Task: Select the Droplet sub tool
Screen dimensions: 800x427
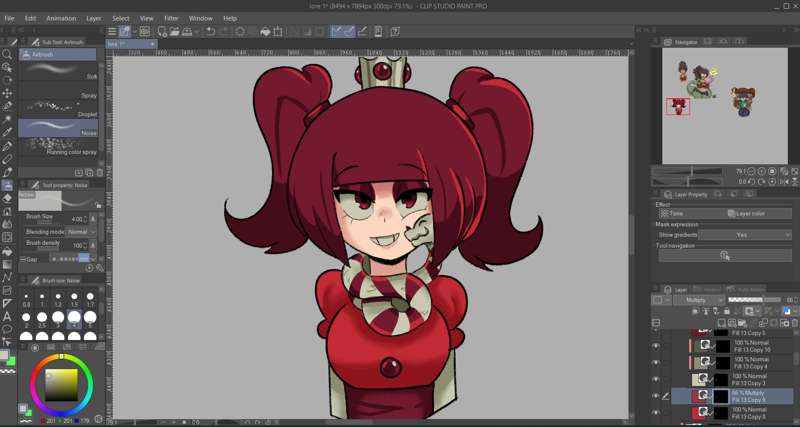Action: click(x=58, y=109)
